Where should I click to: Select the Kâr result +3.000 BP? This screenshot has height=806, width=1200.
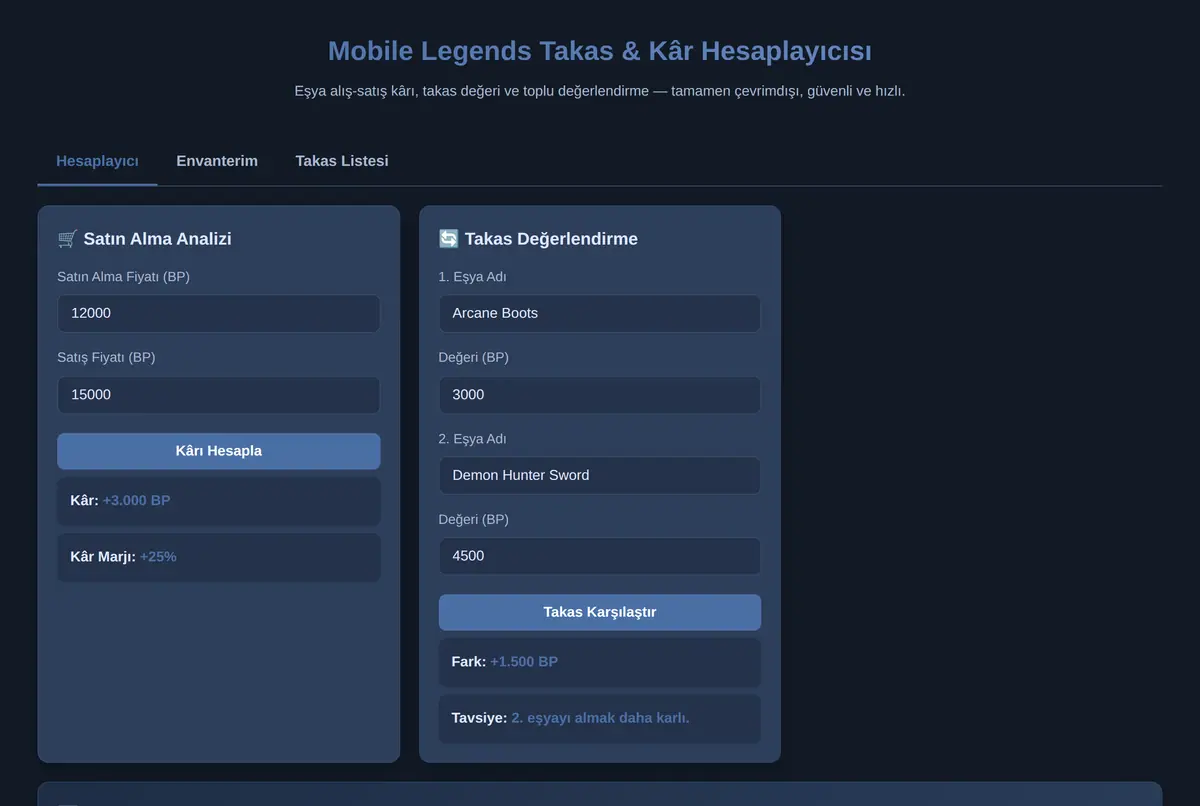(x=136, y=500)
